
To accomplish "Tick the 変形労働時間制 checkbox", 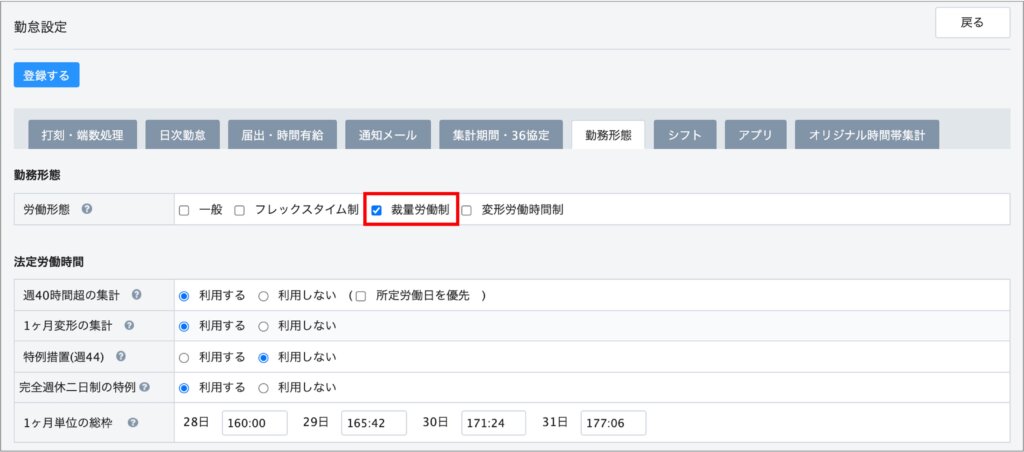I will [x=467, y=211].
